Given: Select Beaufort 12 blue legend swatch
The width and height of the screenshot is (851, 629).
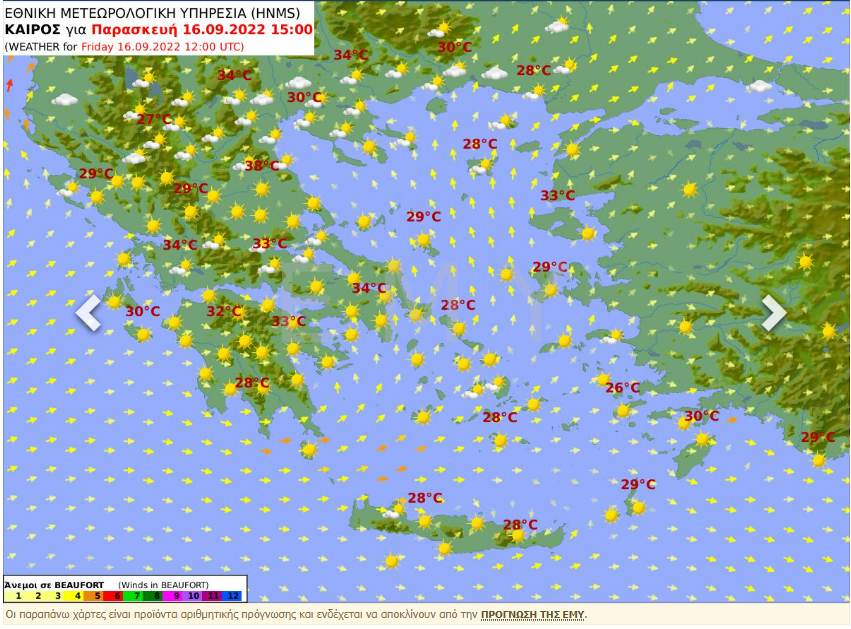Looking at the screenshot, I should (232, 596).
